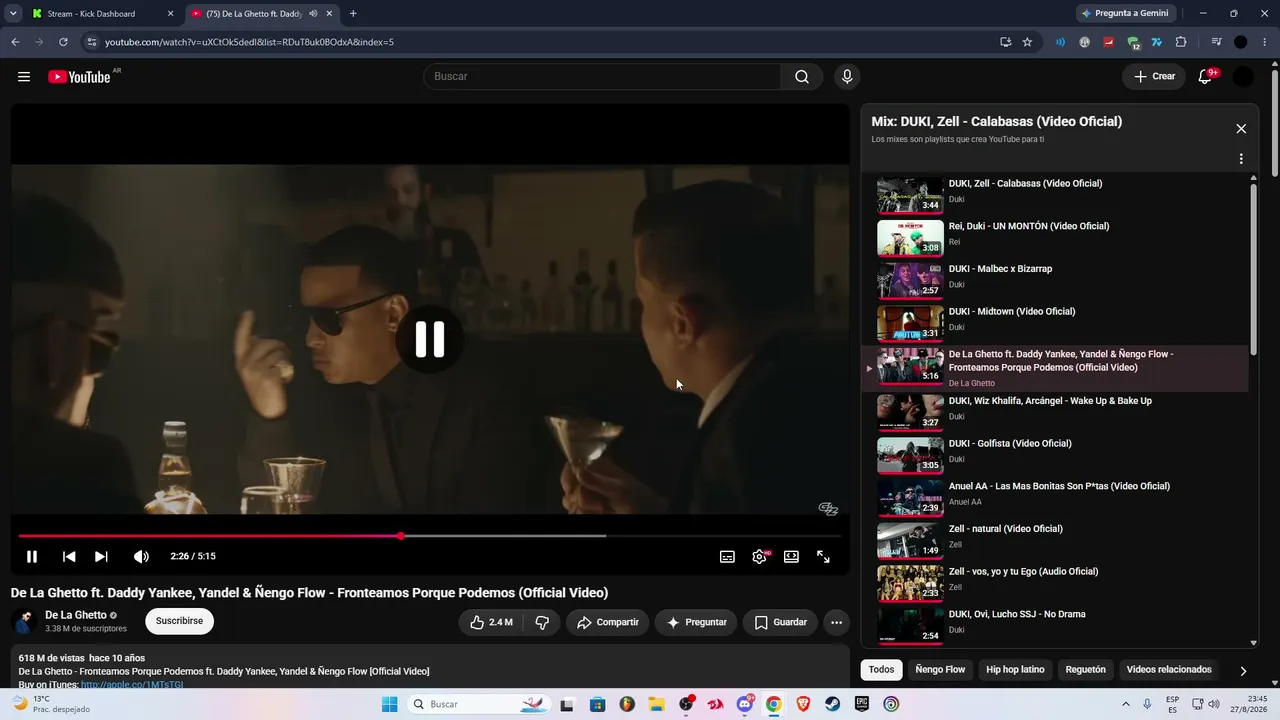Image resolution: width=1280 pixels, height=720 pixels.
Task: Subscribe with the Suscribirse button
Action: (x=179, y=621)
